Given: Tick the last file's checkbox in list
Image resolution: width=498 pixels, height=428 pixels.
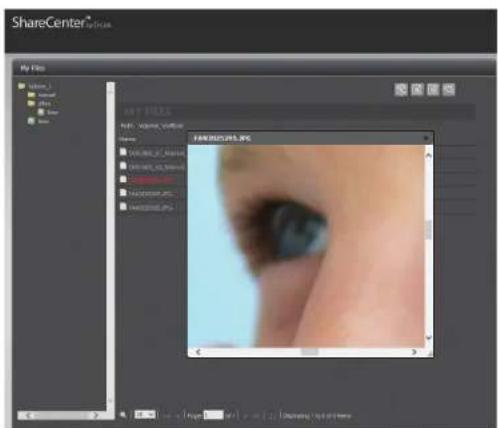Looking at the screenshot, I should pos(123,207).
